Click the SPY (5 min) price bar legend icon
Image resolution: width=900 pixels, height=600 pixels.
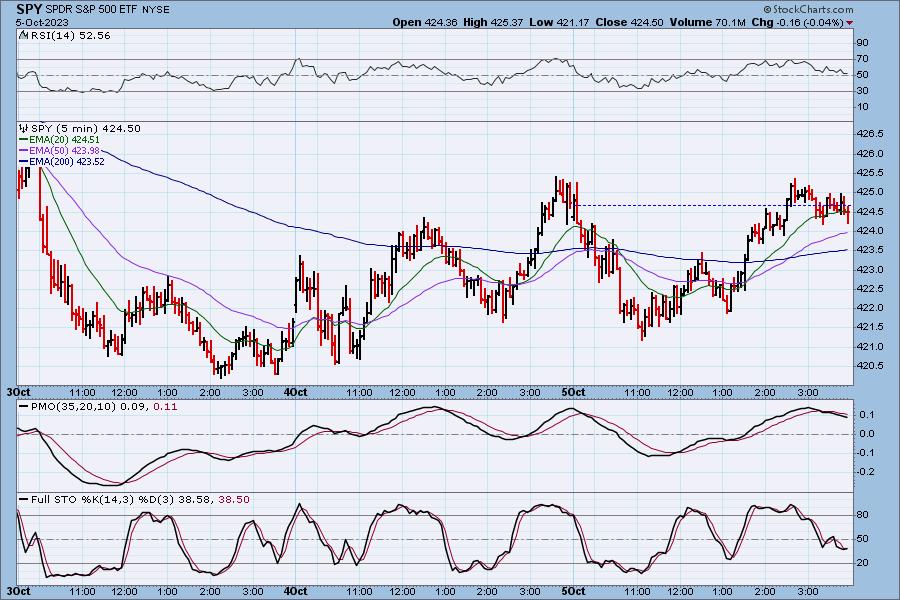[x=24, y=128]
